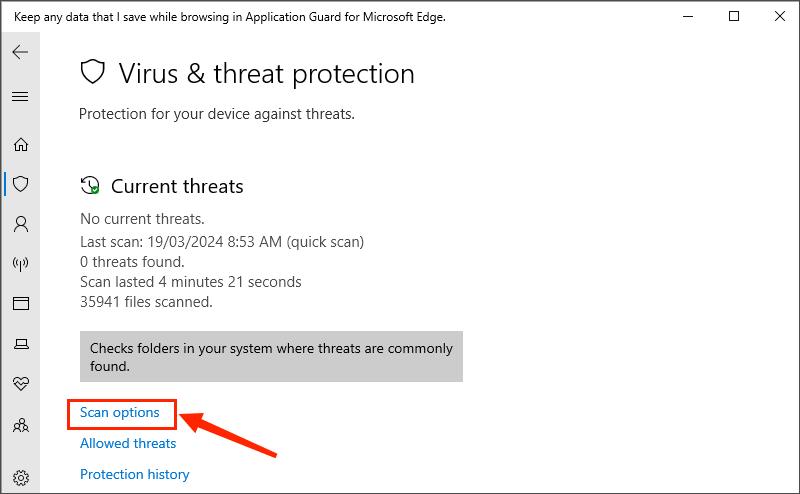800x494 pixels.
Task: Open Settings gear at sidebar bottom
Action: [x=20, y=477]
